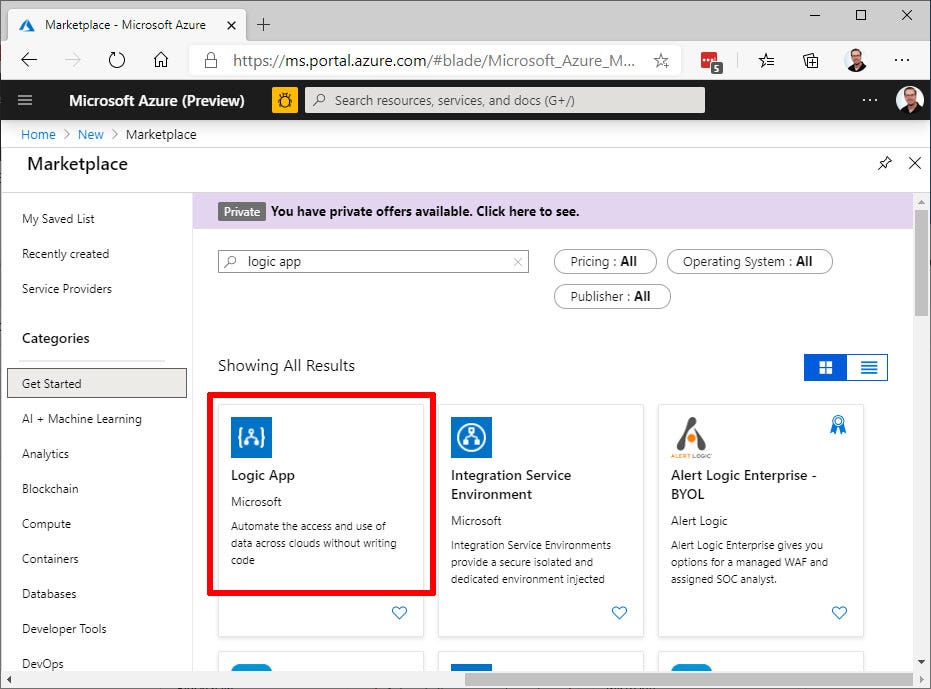Open browser settings ellipsis menu
This screenshot has width=931, height=689.
tap(901, 60)
